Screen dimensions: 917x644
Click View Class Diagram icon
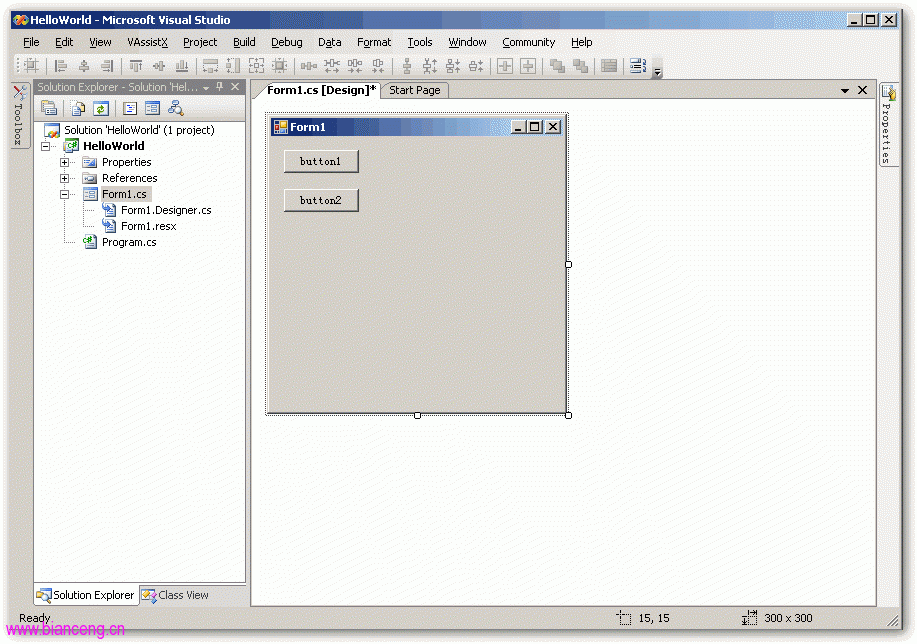(x=175, y=108)
